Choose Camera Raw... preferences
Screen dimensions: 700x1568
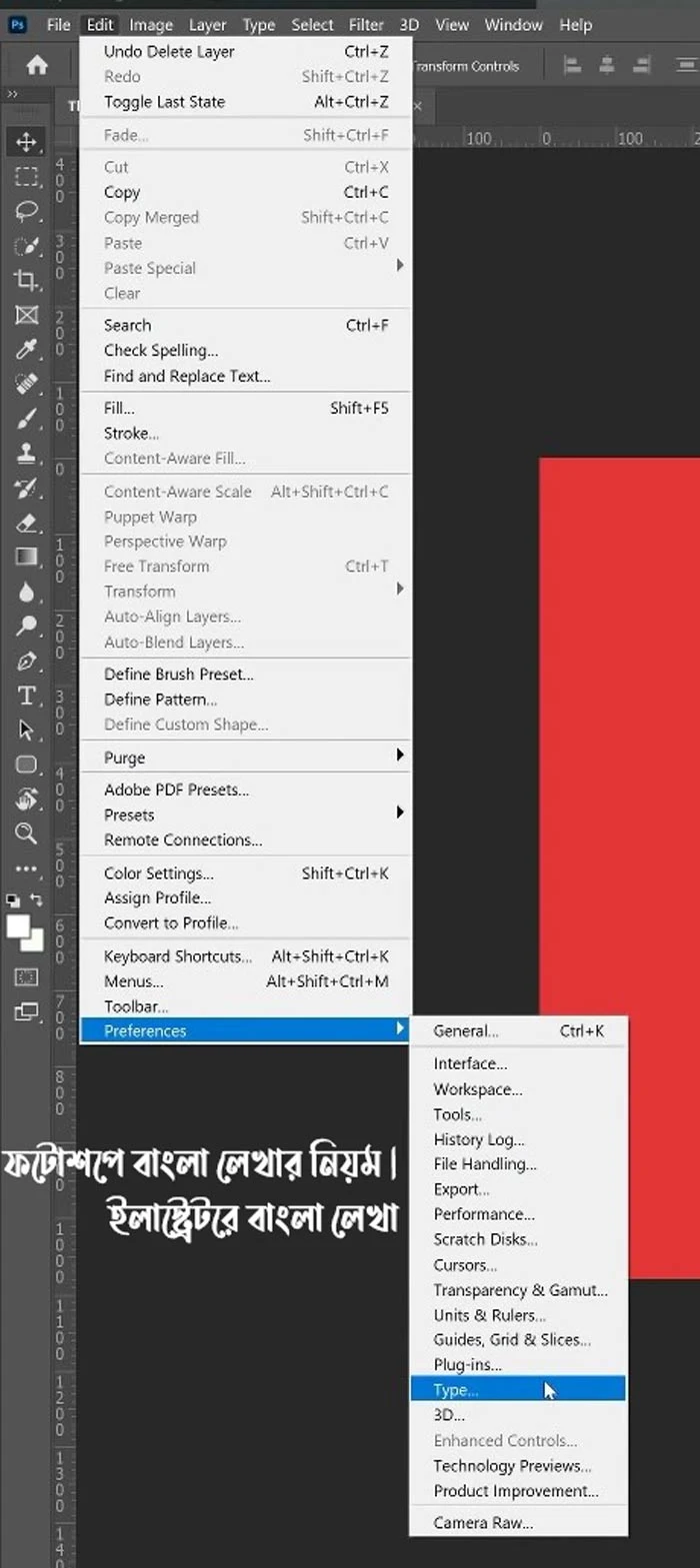point(518,1522)
